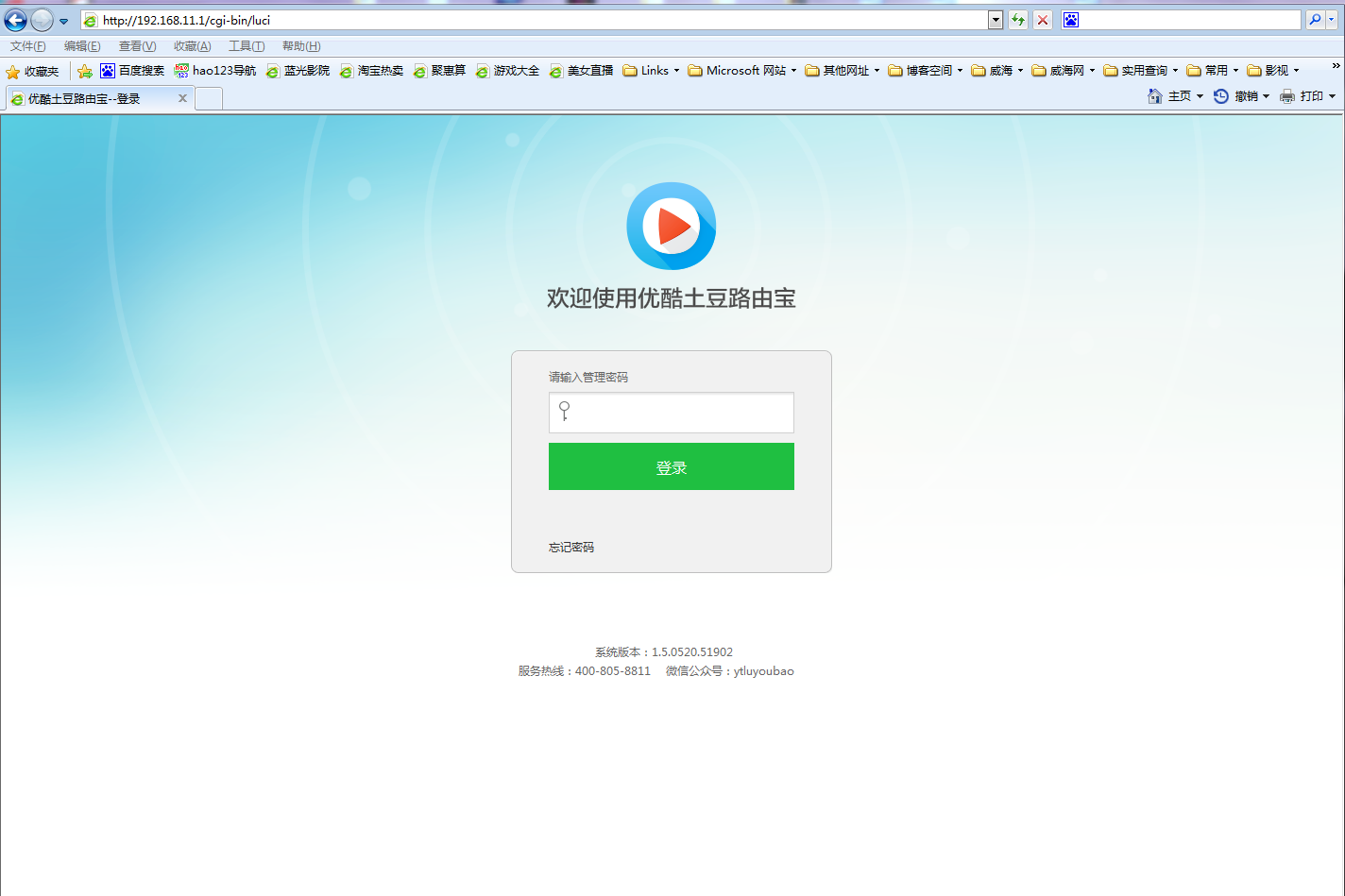This screenshot has width=1345, height=896.
Task: Open the 主页 dropdown arrow
Action: 1200,96
